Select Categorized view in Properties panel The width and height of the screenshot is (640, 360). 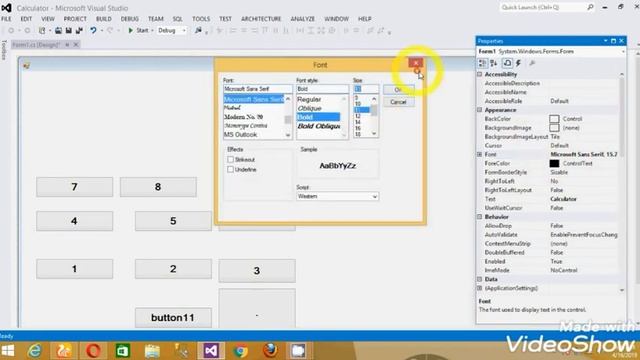click(x=483, y=63)
